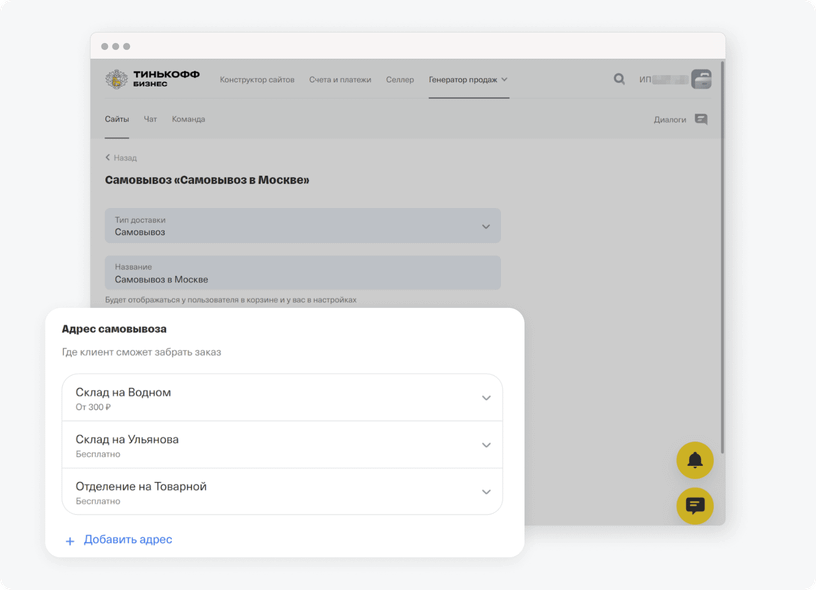Expand the Склад на Ульянова address row

(x=282, y=445)
